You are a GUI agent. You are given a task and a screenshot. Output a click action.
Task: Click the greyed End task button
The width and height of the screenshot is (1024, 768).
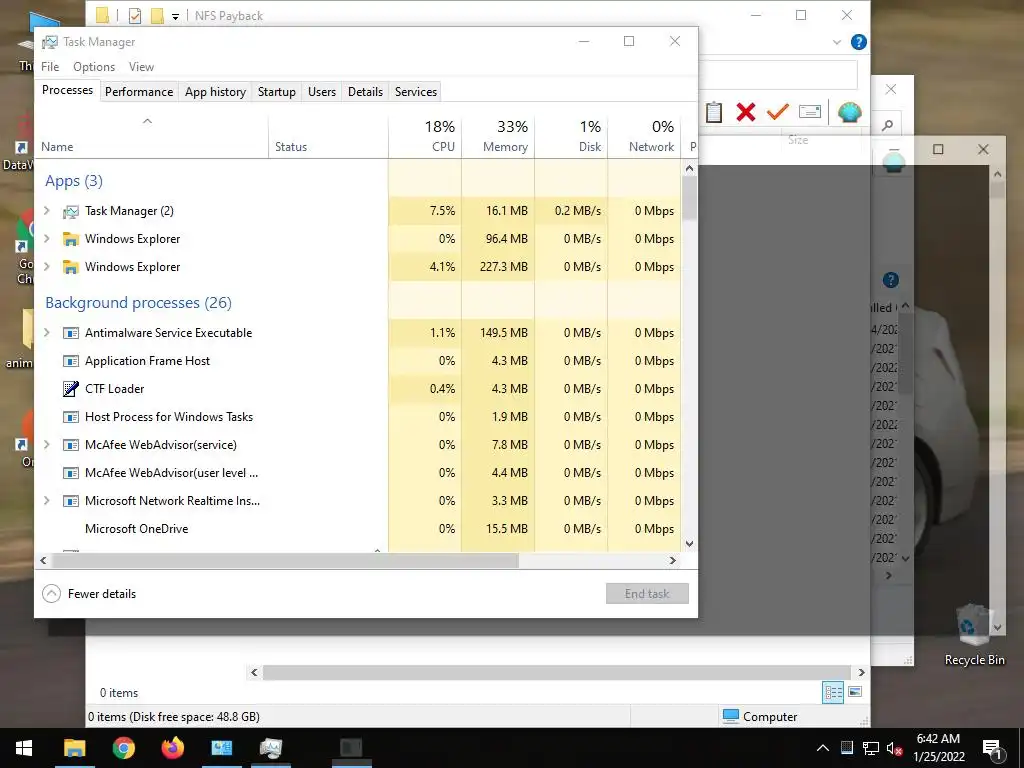pos(647,594)
